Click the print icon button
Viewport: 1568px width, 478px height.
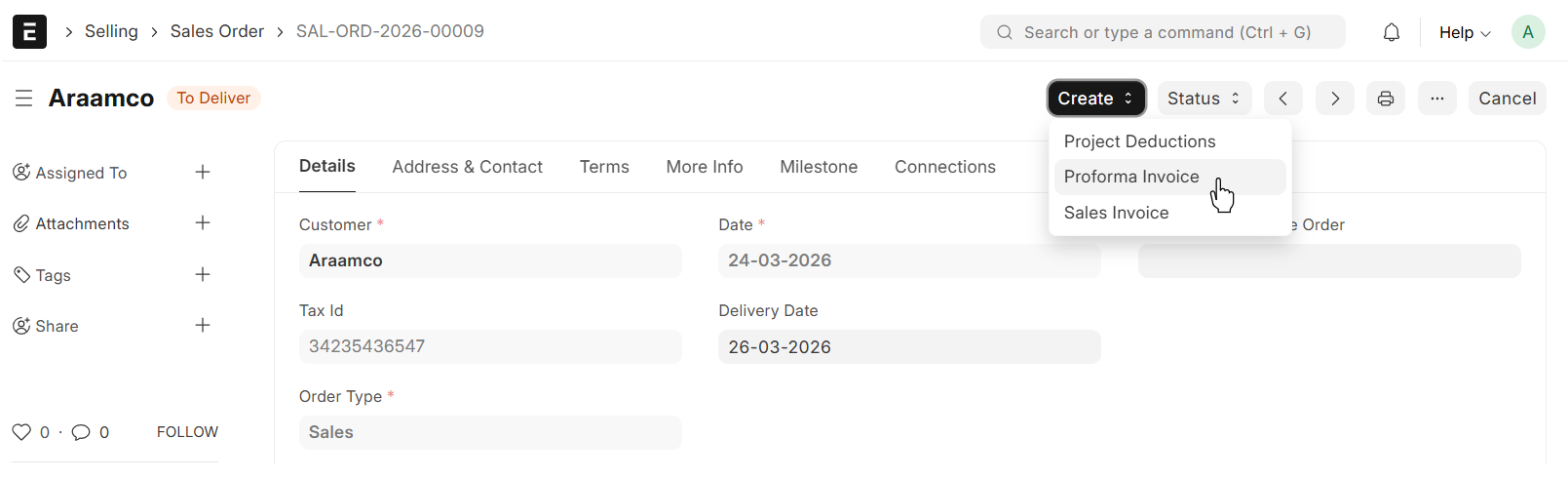coord(1385,99)
